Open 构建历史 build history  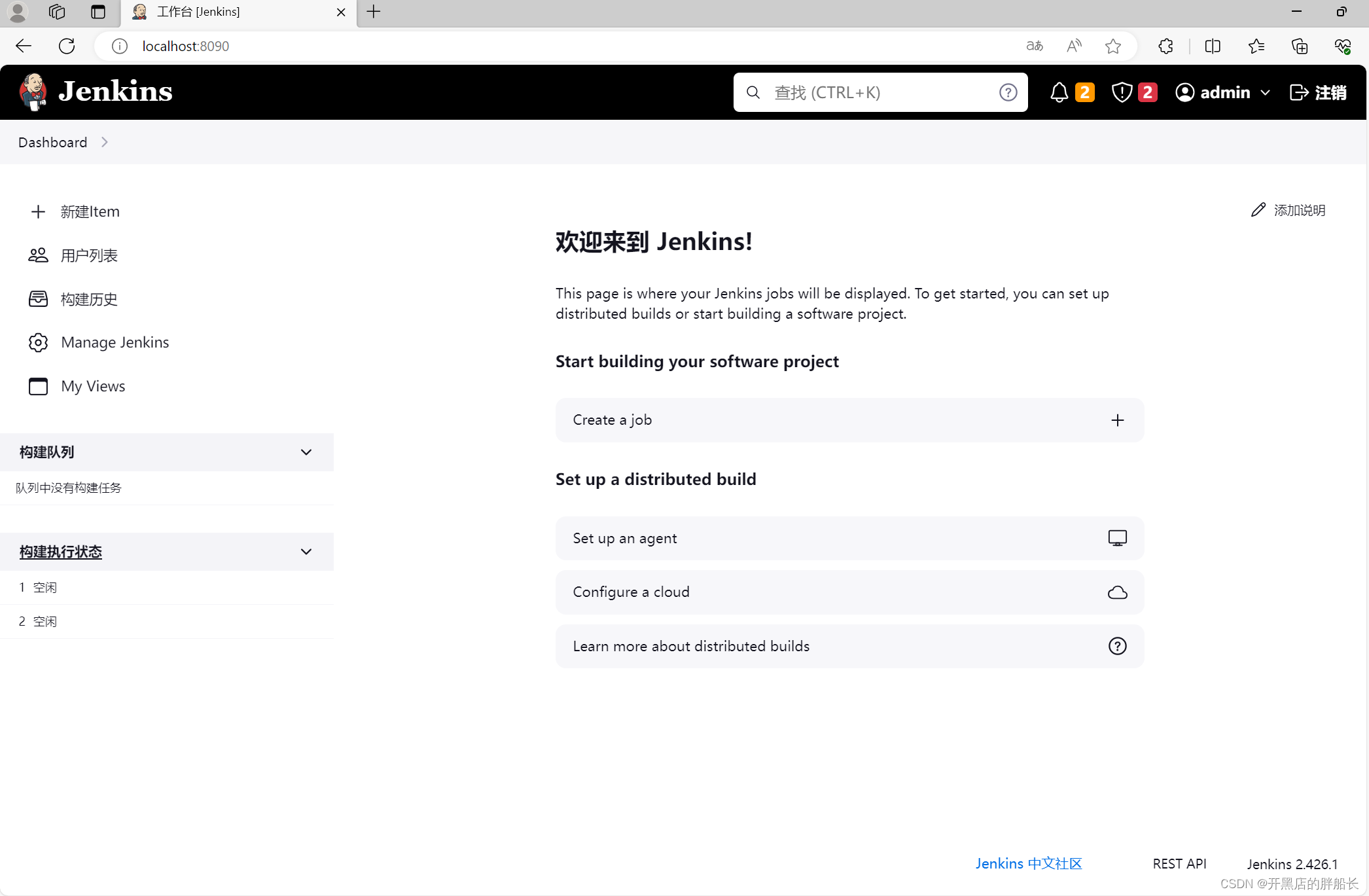(73, 299)
